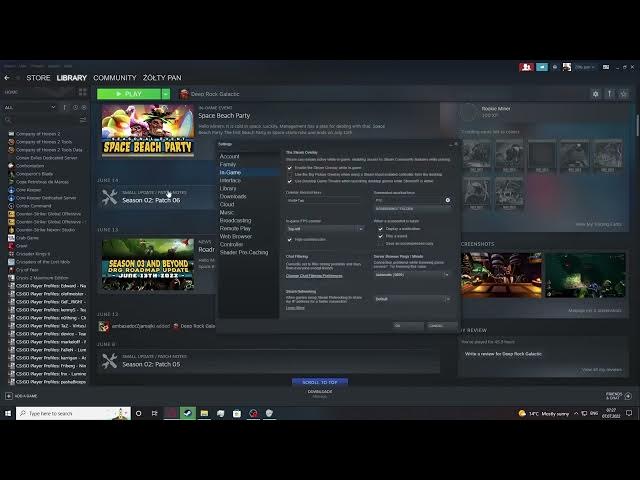This screenshot has height=480, width=640.
Task: Open Change Chat Filtering Preferences link
Action: (314, 276)
